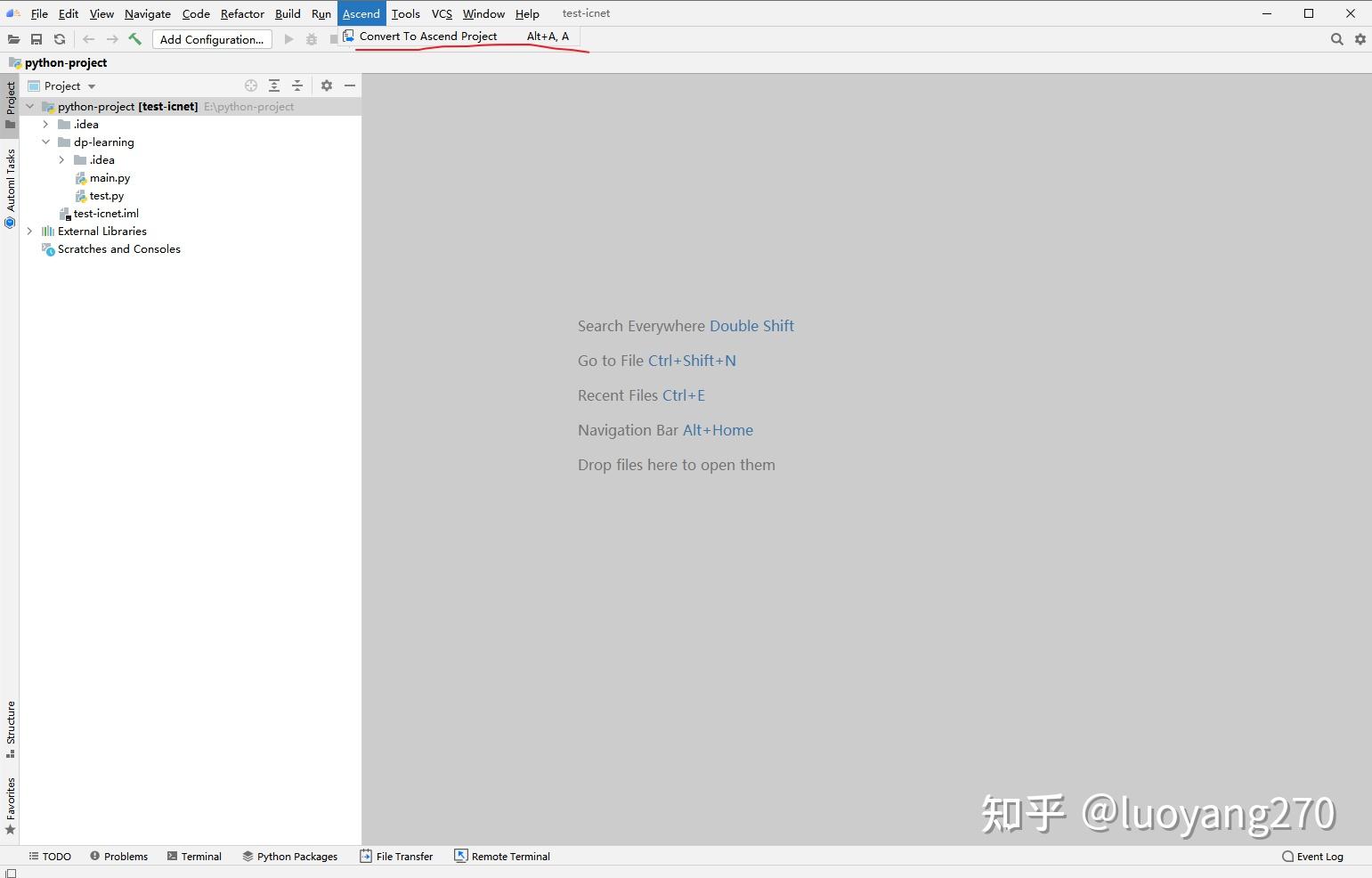Collapse the dp-learning folder
The width and height of the screenshot is (1372, 878).
[46, 142]
